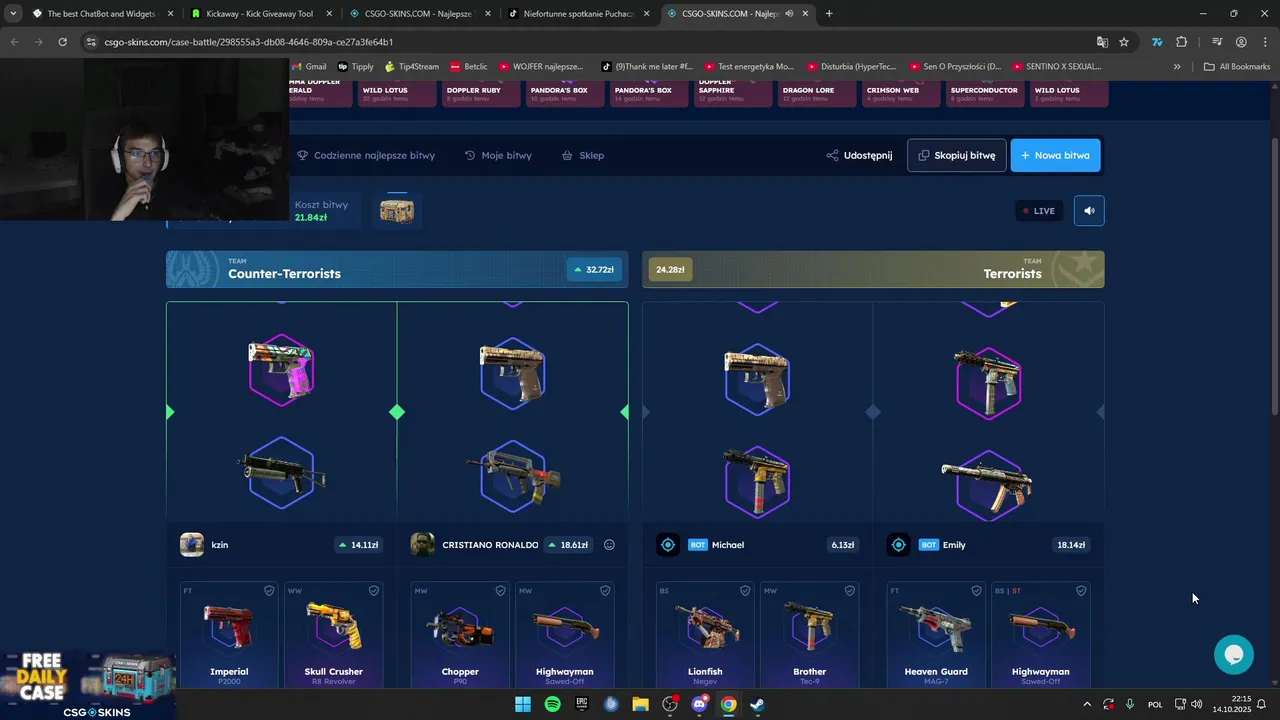This screenshot has width=1280, height=720.
Task: Click kzin player avatar
Action: pyautogui.click(x=192, y=545)
